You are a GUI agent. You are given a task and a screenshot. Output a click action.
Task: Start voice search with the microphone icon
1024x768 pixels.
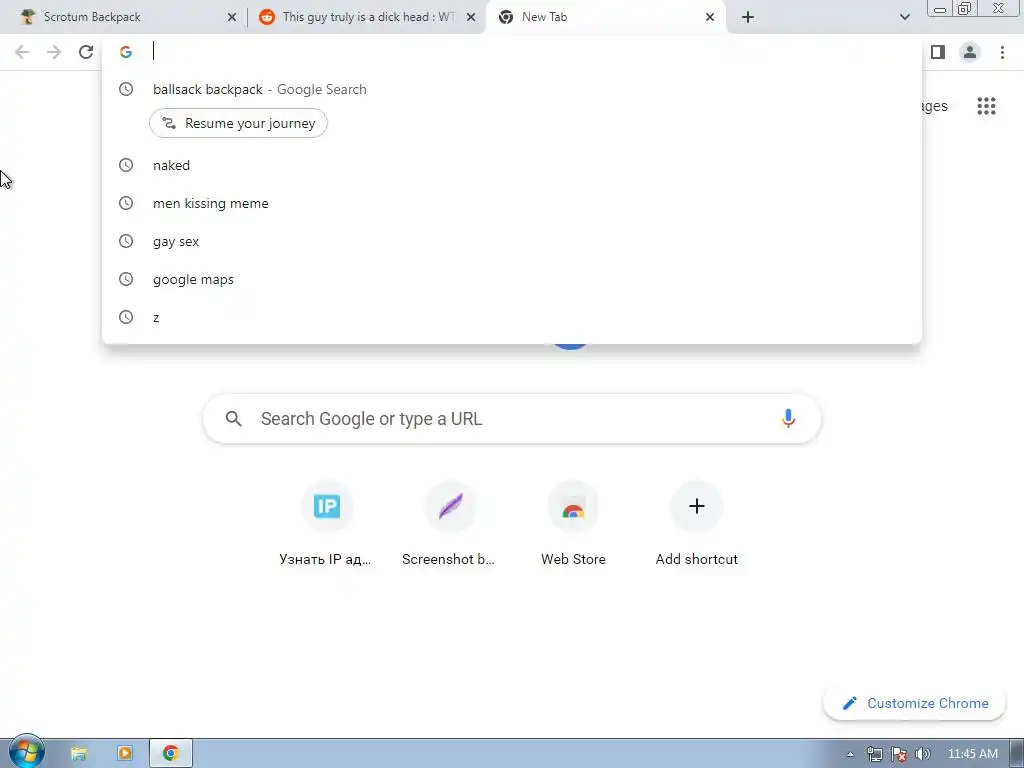pos(788,419)
